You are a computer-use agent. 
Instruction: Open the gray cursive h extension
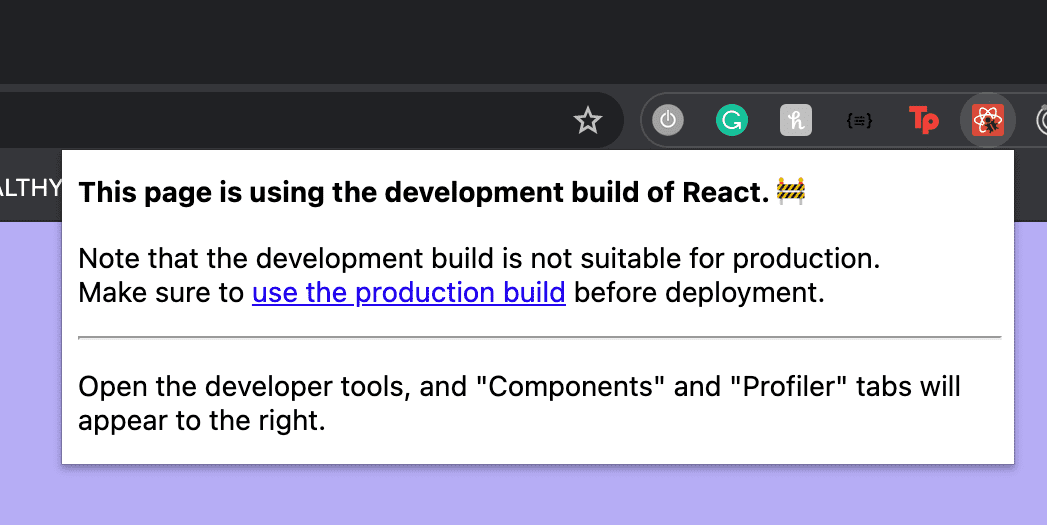[x=796, y=121]
